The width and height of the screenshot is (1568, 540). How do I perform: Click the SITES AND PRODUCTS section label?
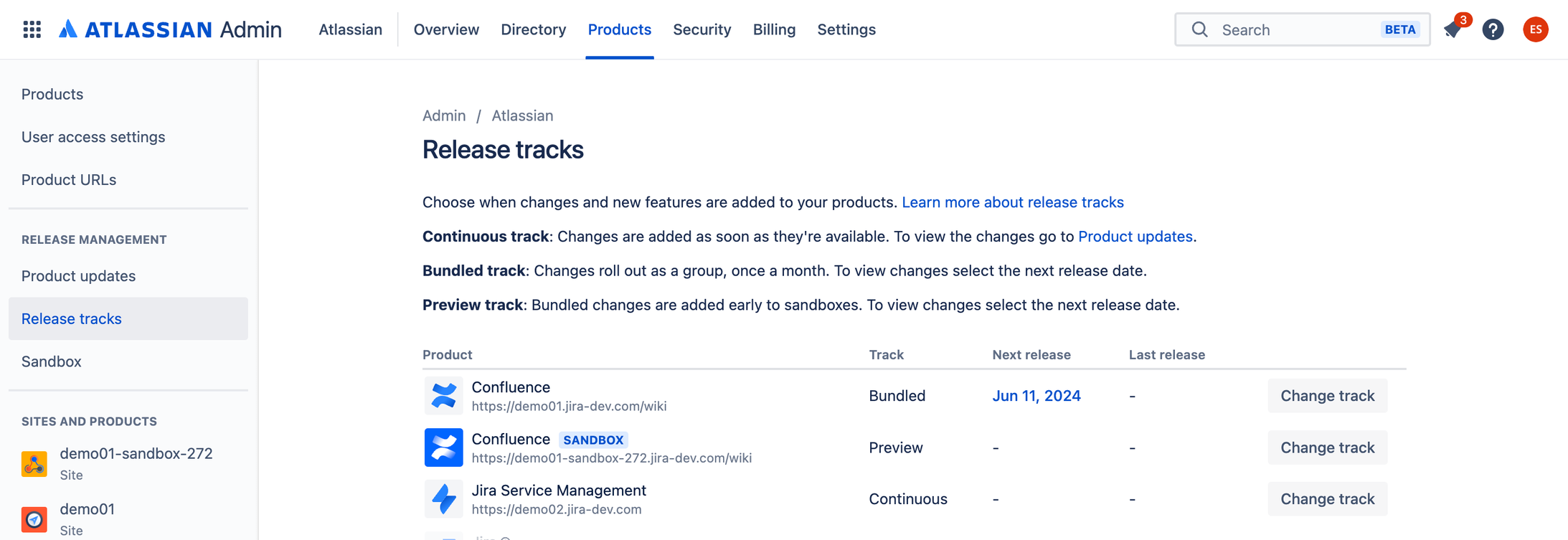(89, 422)
